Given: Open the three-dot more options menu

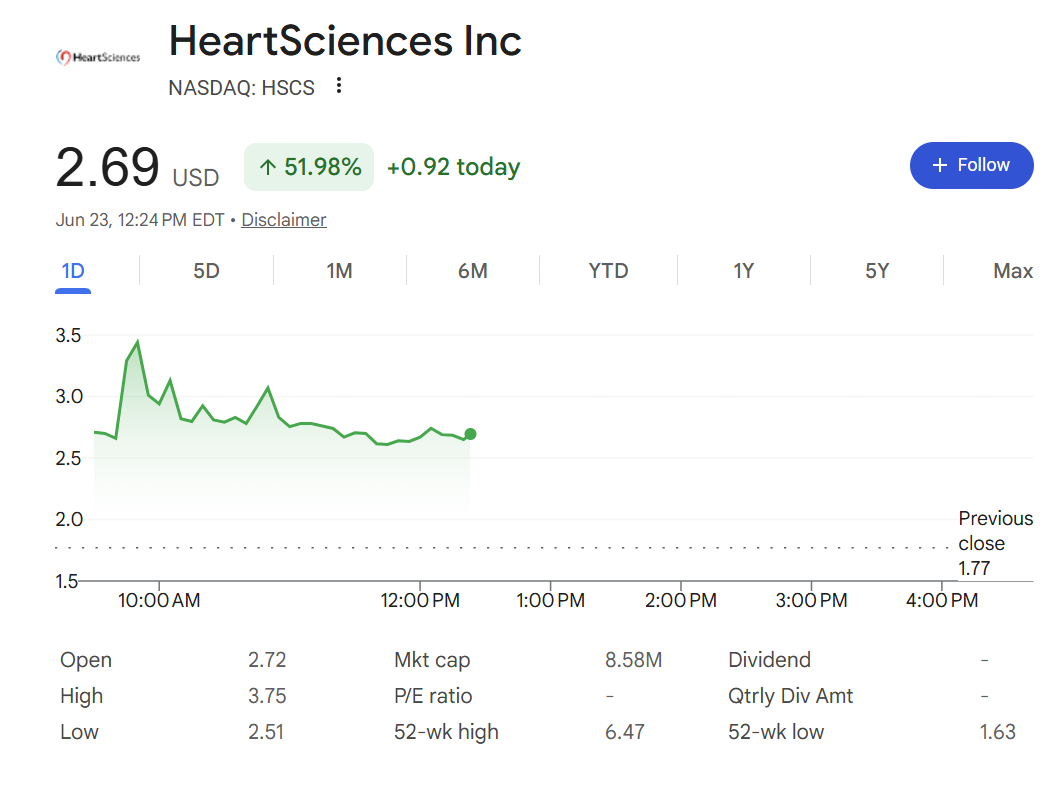Looking at the screenshot, I should pyautogui.click(x=339, y=85).
